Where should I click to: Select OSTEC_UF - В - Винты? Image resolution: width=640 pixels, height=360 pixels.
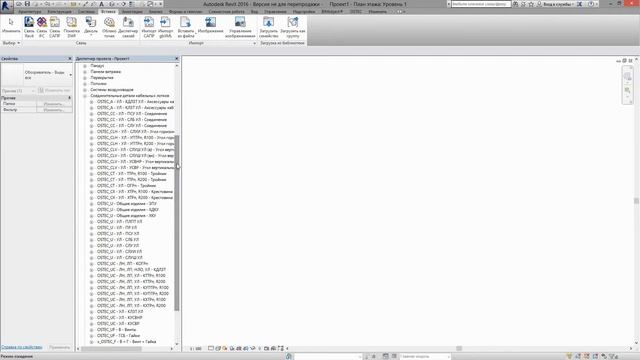click(116, 330)
